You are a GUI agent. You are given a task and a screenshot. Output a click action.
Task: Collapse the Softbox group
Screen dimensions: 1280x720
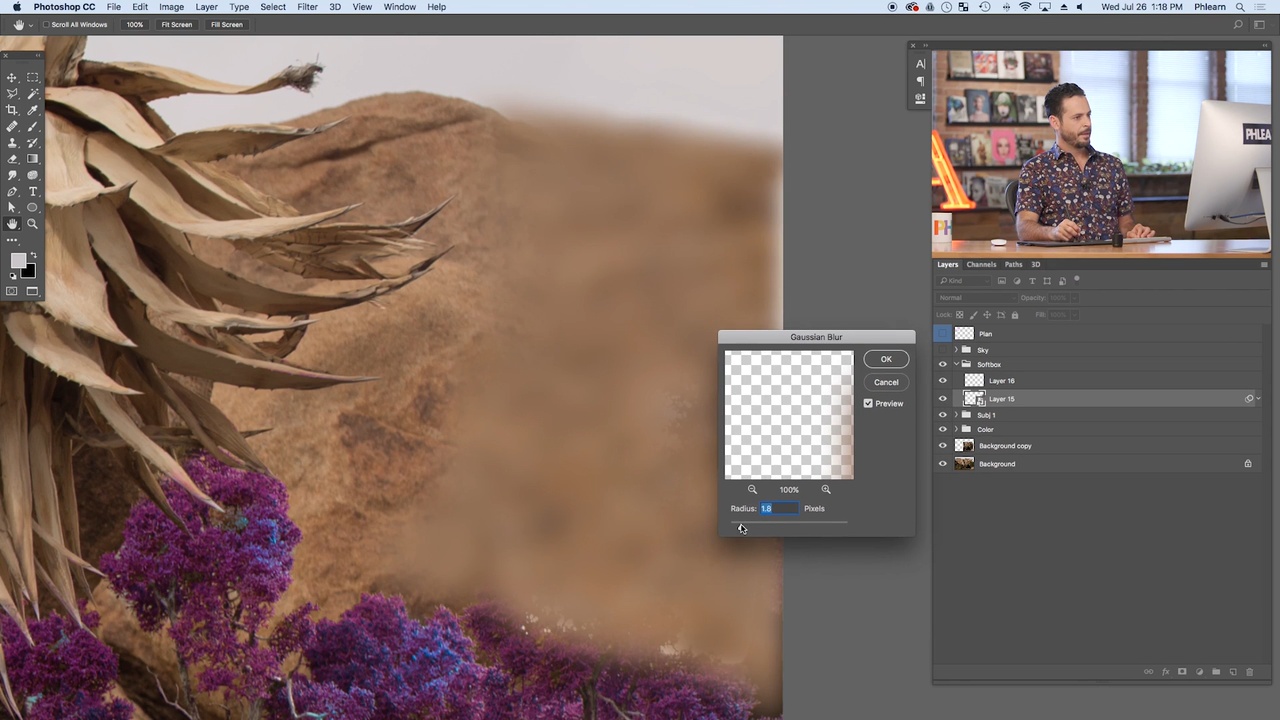pos(956,365)
